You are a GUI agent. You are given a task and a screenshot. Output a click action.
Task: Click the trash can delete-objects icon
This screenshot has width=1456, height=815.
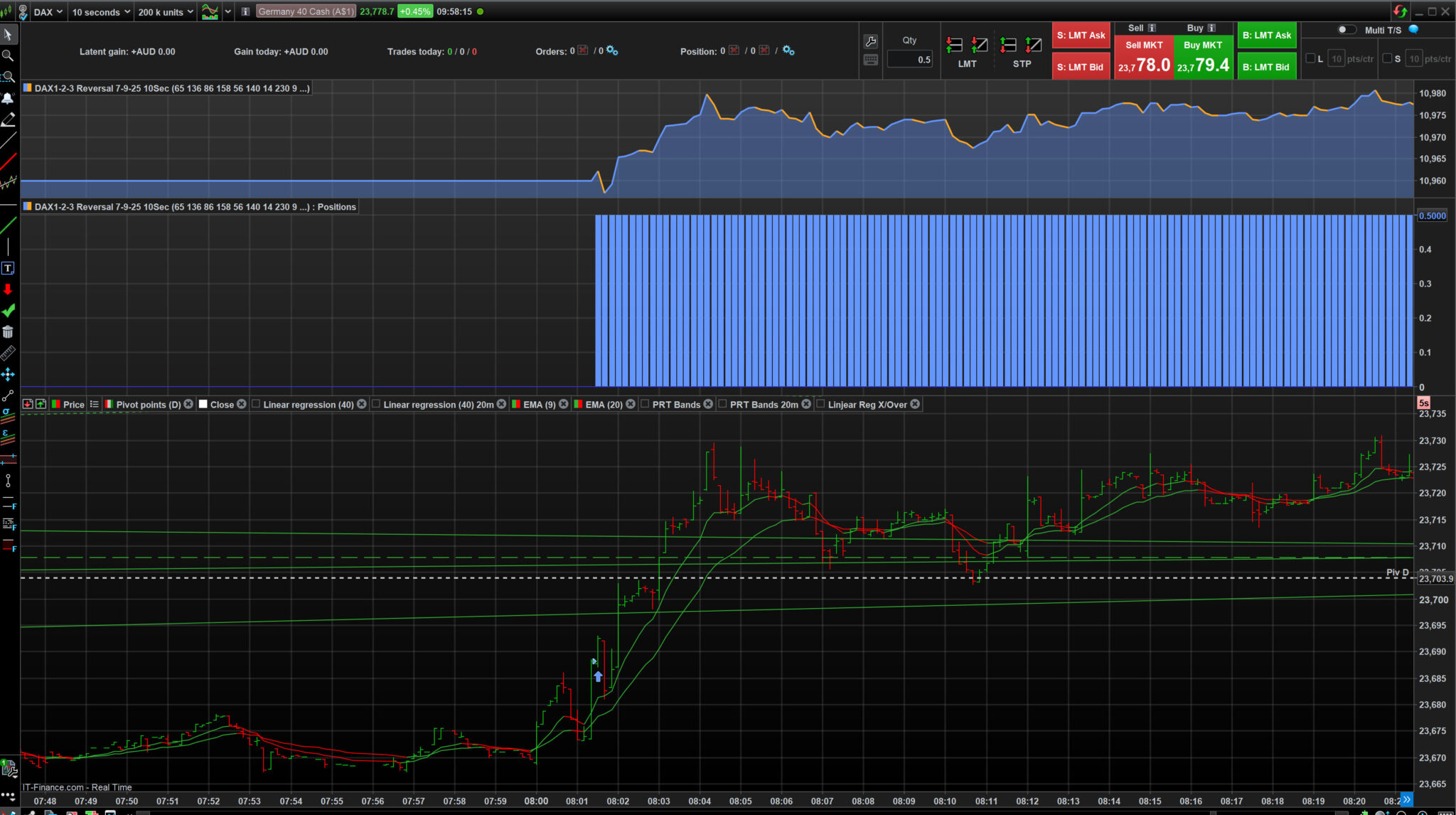[x=8, y=332]
